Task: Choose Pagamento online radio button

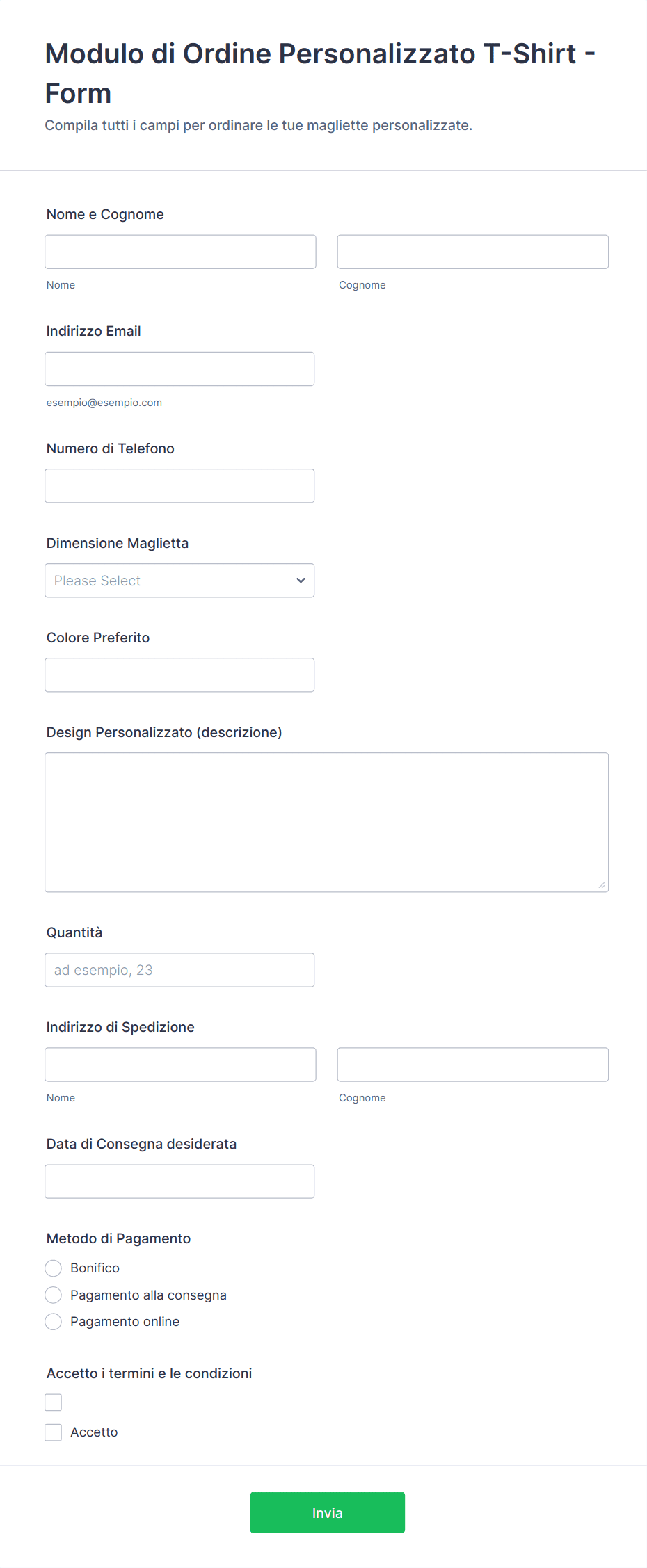Action: 54,1321
